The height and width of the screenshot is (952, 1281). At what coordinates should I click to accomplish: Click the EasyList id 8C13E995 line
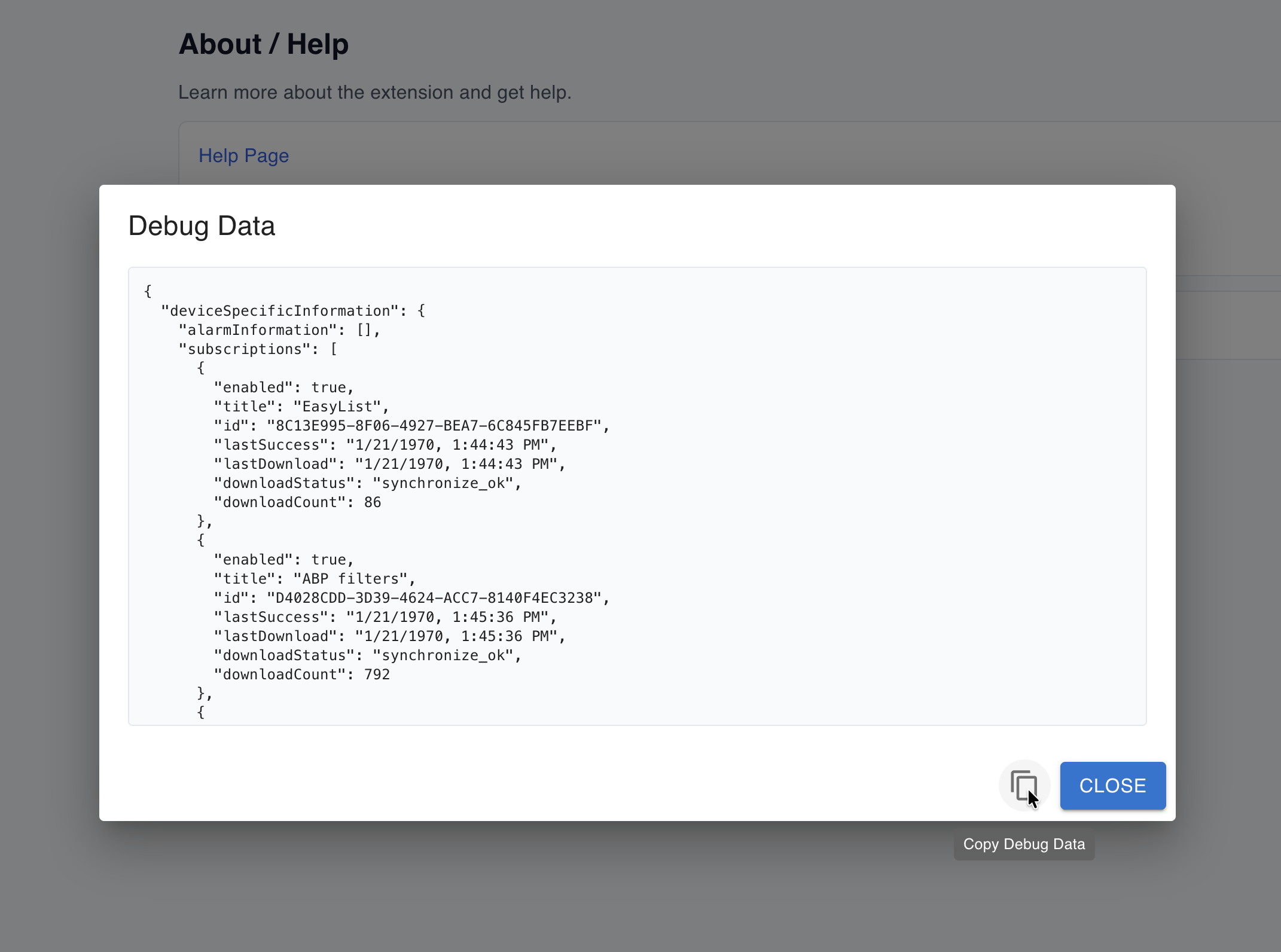[412, 426]
